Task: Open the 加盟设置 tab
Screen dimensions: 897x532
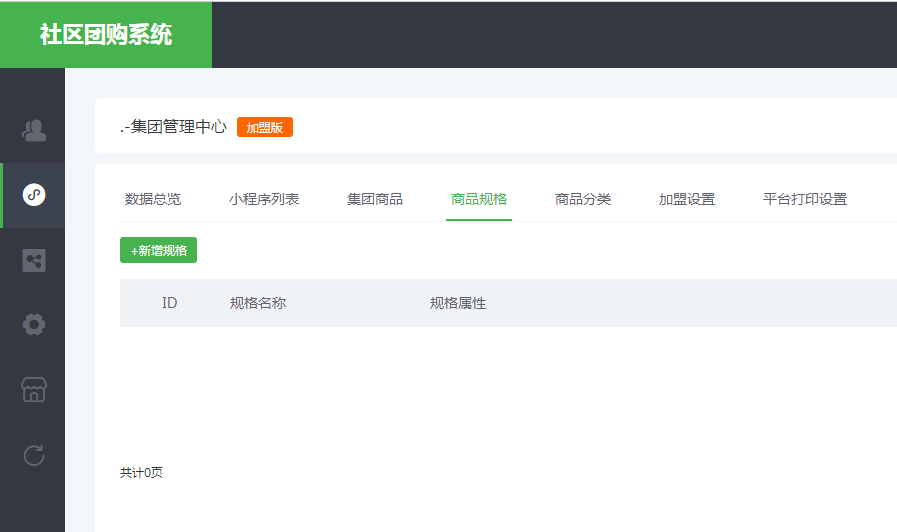Action: pos(687,199)
